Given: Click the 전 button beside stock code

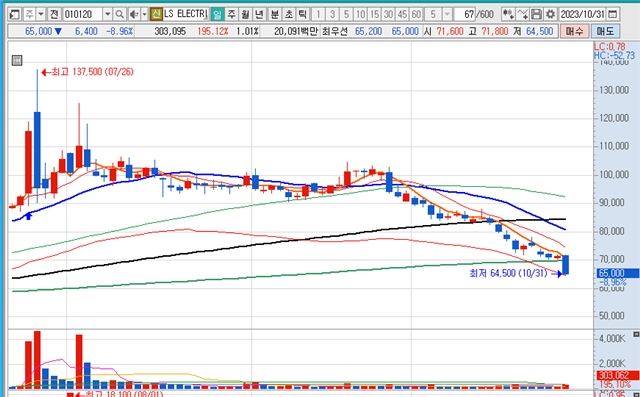Looking at the screenshot, I should coord(54,15).
